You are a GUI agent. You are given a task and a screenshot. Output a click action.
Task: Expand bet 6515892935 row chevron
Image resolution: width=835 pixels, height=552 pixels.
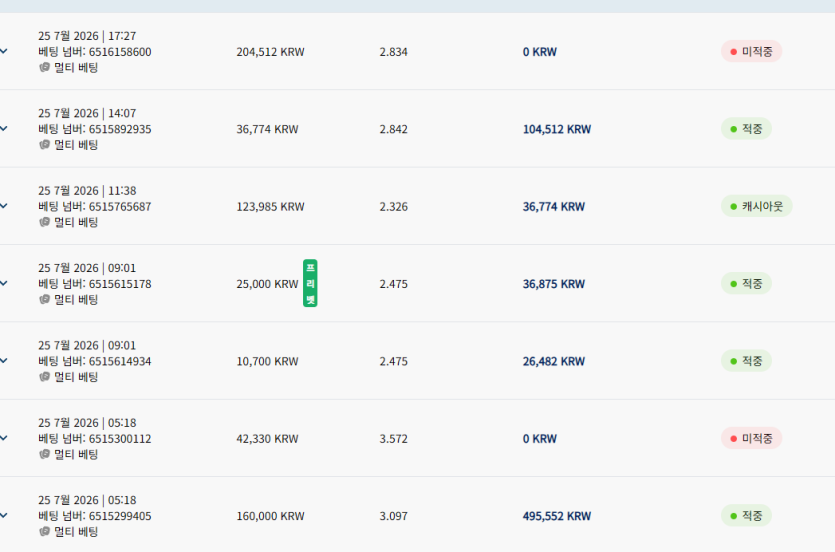[x=3, y=129]
